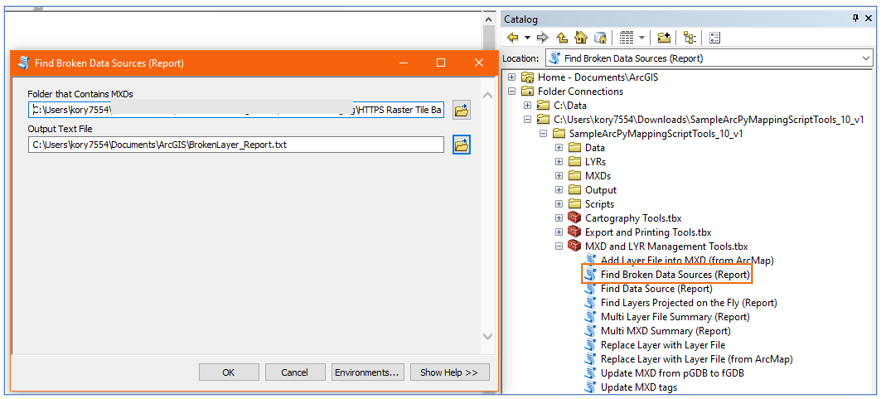
Task: Select Folder Connections tree item
Action: [580, 91]
